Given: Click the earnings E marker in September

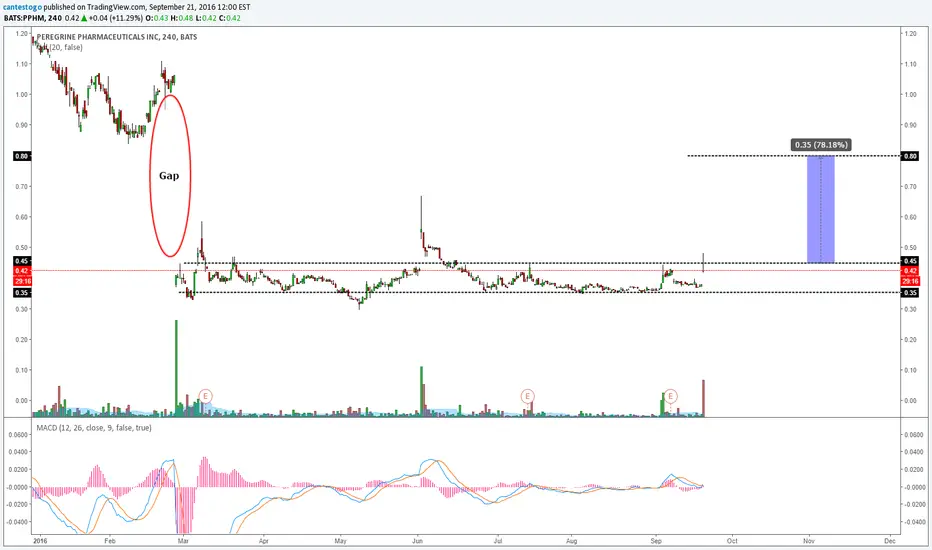Looking at the screenshot, I should pos(670,396).
